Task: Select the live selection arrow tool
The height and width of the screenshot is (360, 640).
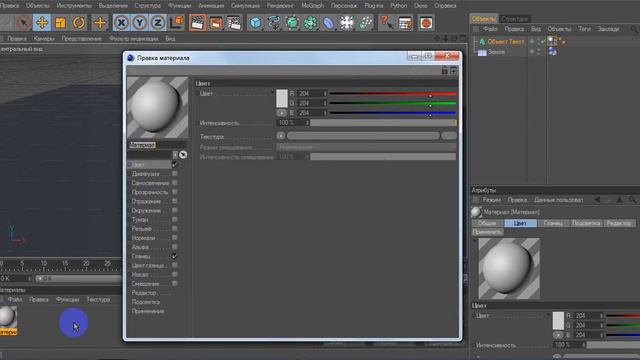Action: 24,23
